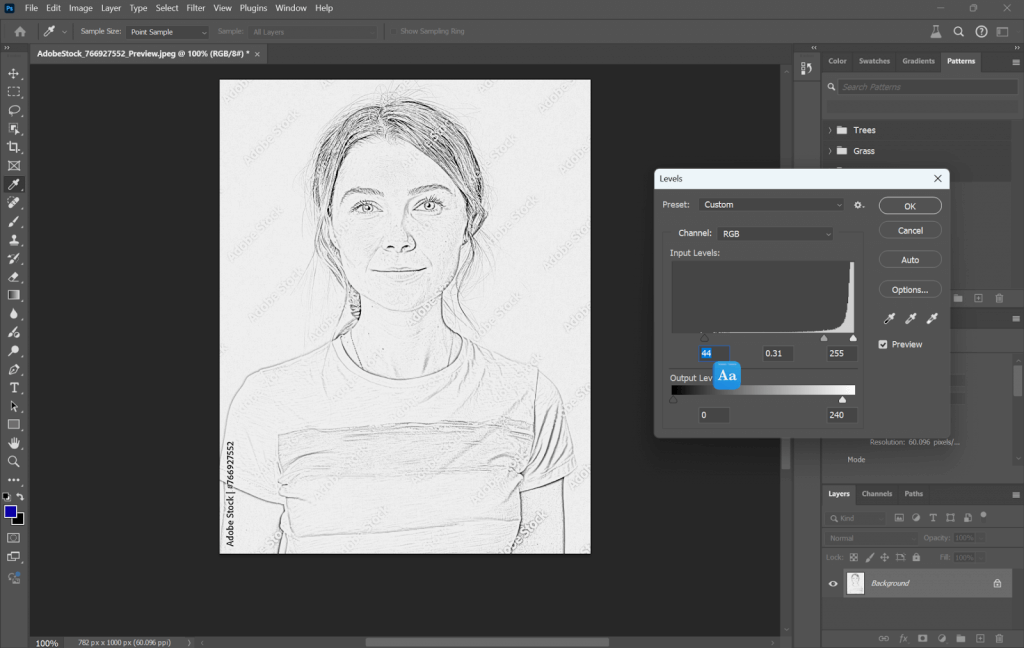The image size is (1024, 648).
Task: Select the Frame tool
Action: 14,166
